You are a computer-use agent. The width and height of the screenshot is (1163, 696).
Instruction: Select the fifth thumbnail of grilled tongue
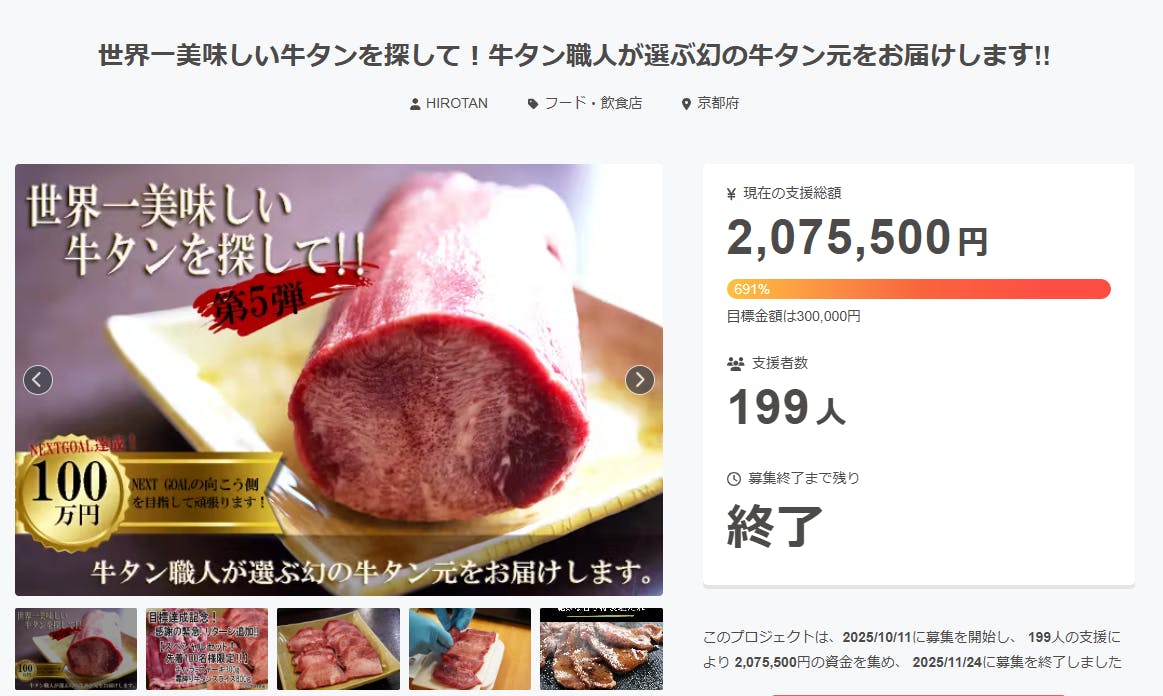[602, 649]
